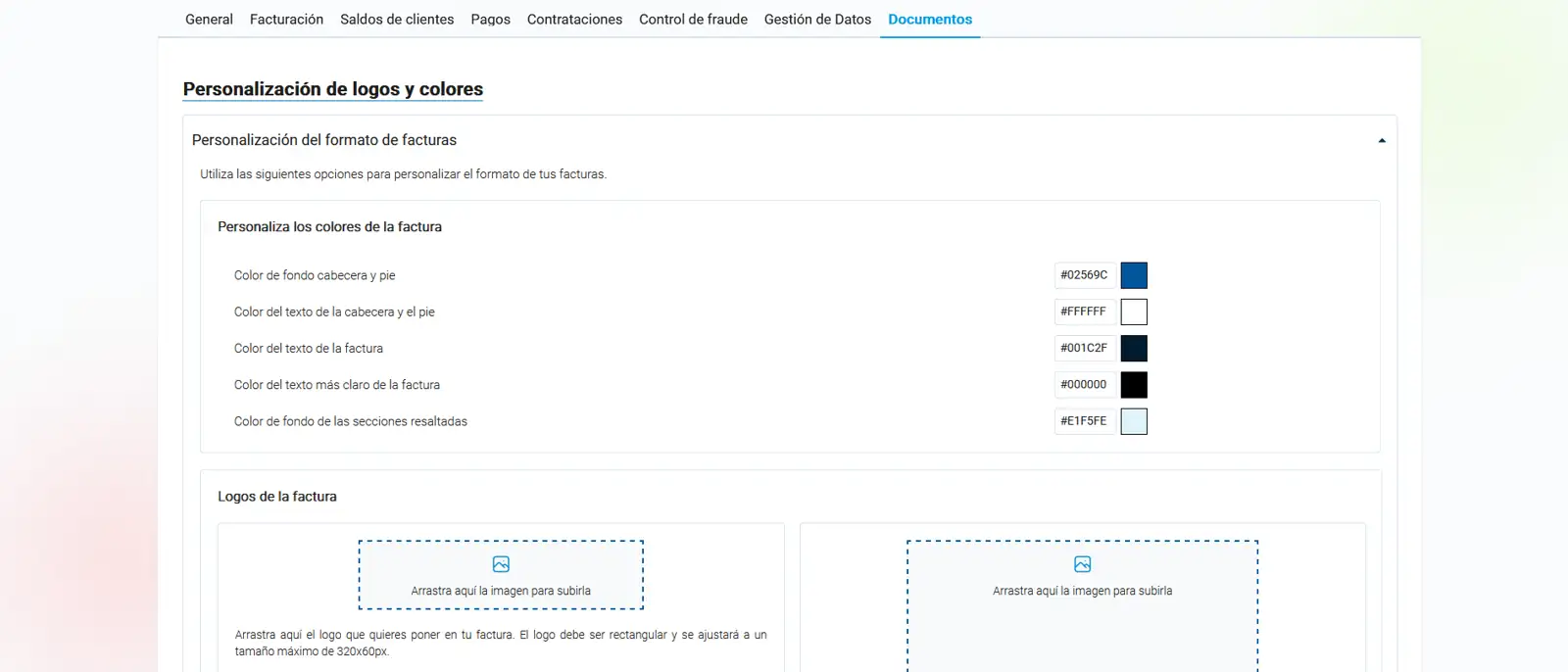Pick the dark navy invoice text swatch

click(1134, 348)
